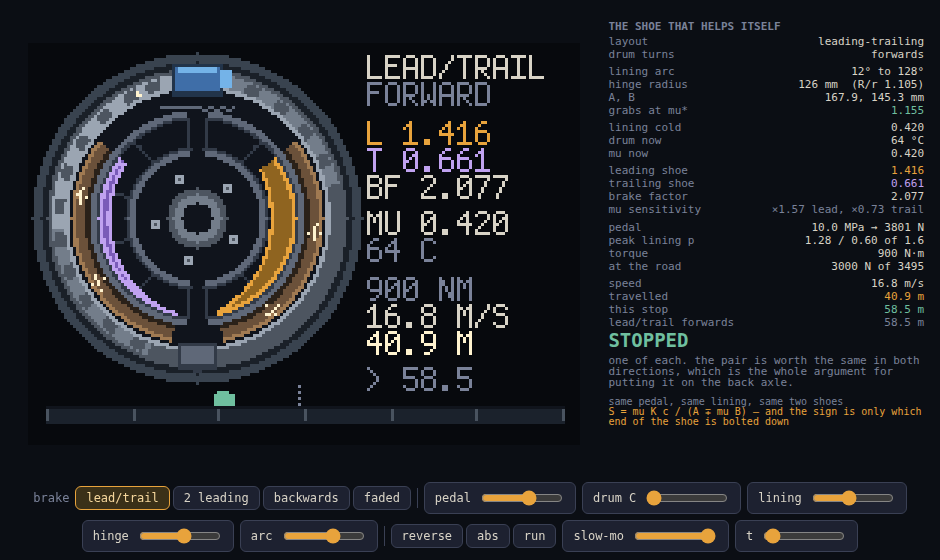
Task: Select the lead/trail brake preset
Action: click(x=122, y=498)
